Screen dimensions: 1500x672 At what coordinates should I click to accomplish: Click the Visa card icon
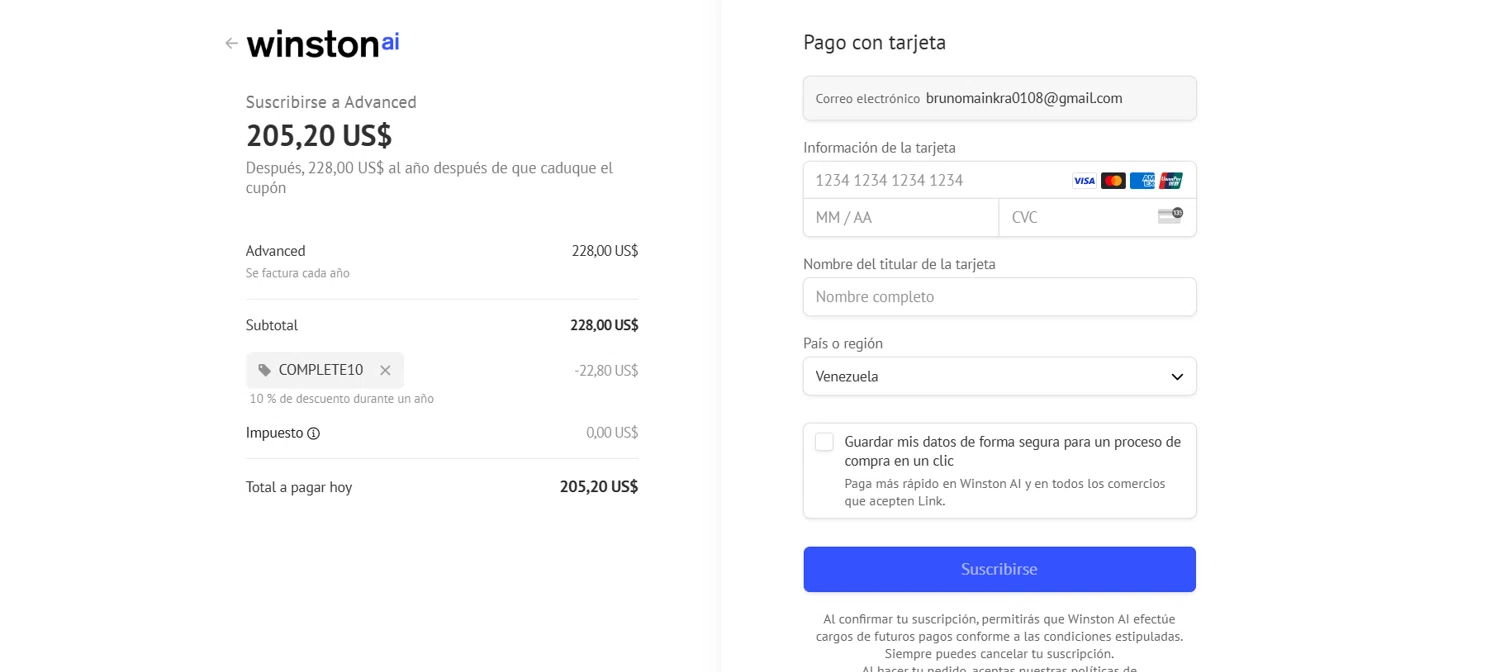point(1084,181)
